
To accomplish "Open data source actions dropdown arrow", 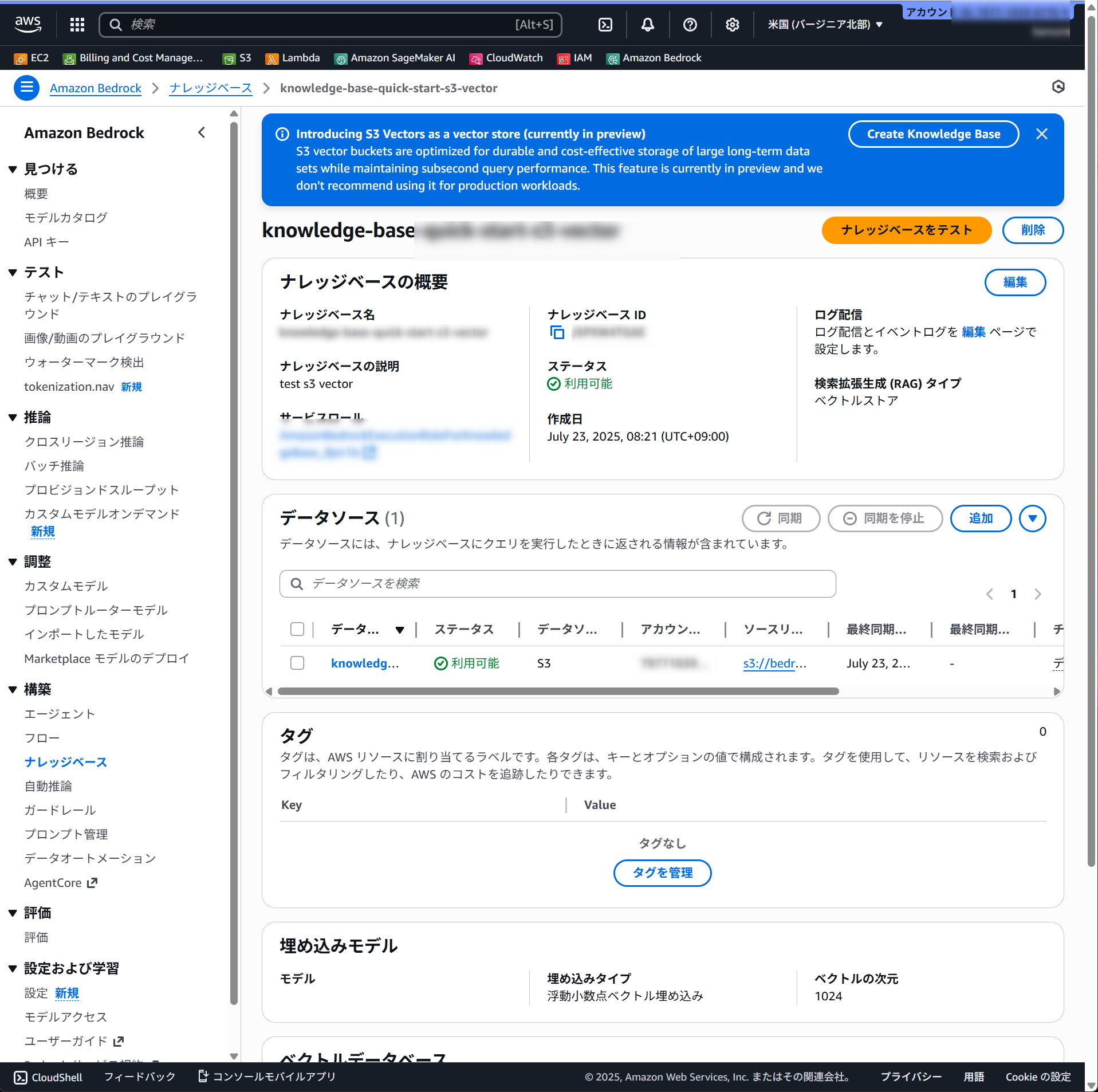I will [x=1032, y=518].
